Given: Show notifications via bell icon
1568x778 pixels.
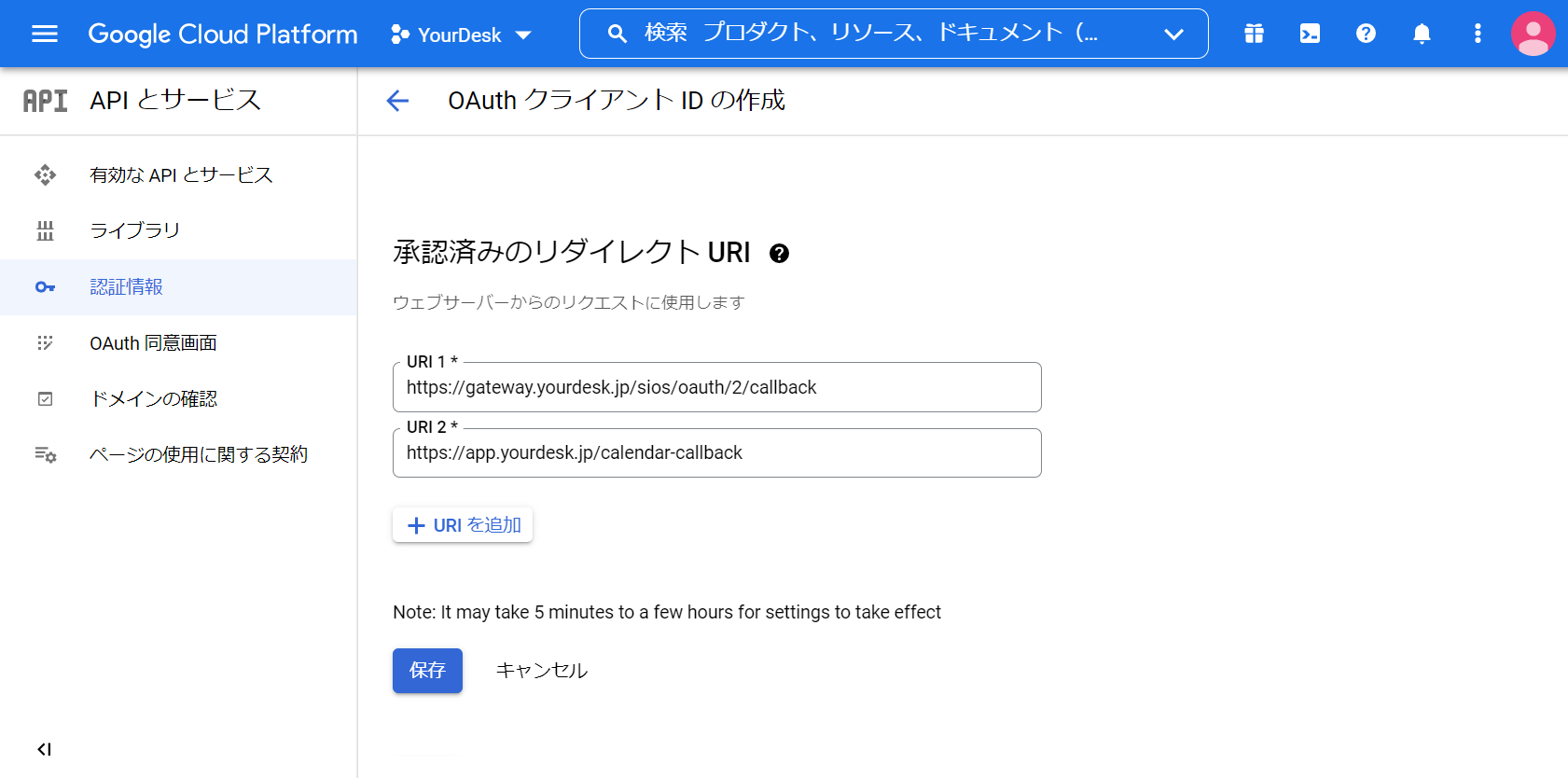Looking at the screenshot, I should [x=1422, y=35].
